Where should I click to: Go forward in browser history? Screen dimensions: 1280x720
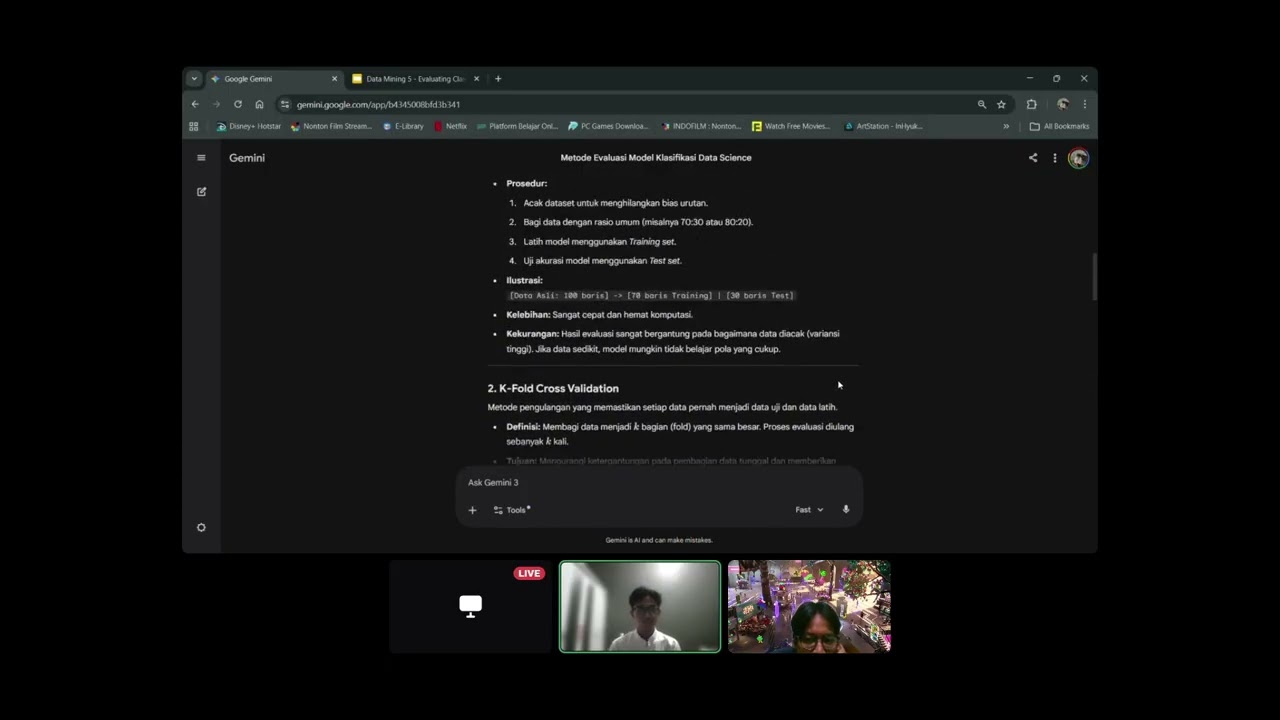(216, 104)
